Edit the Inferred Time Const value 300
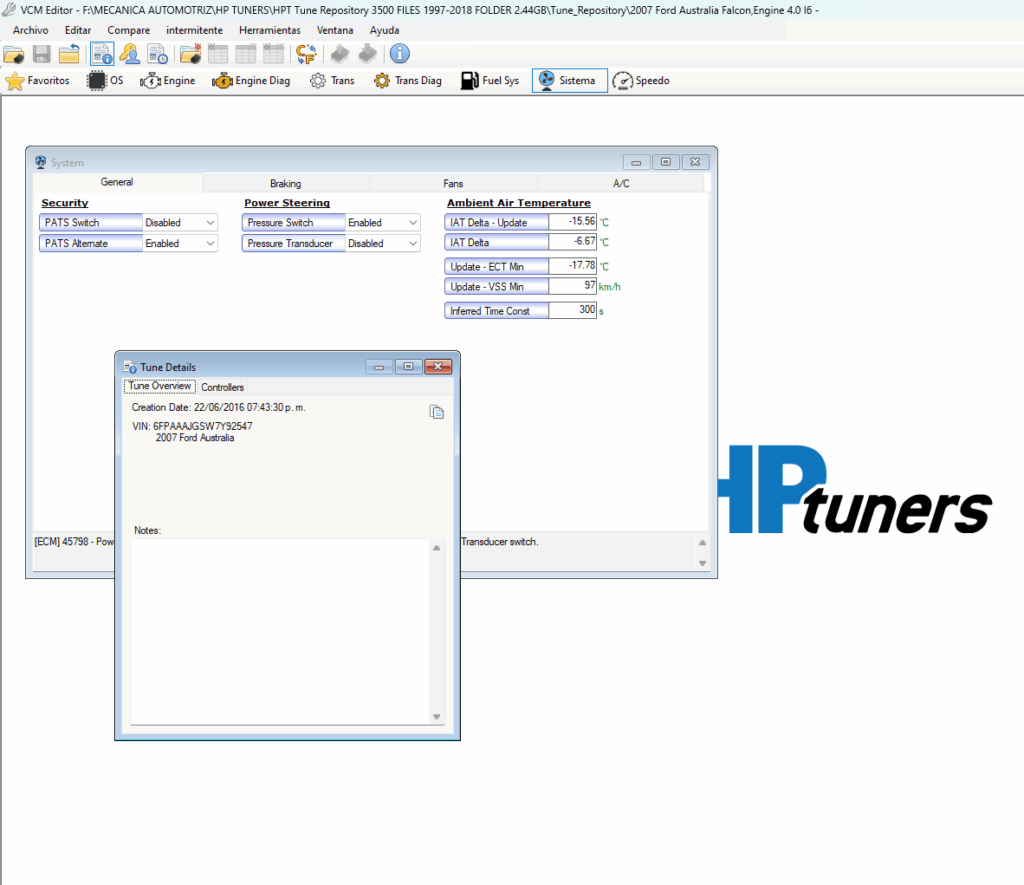The image size is (1024, 885). pos(573,311)
